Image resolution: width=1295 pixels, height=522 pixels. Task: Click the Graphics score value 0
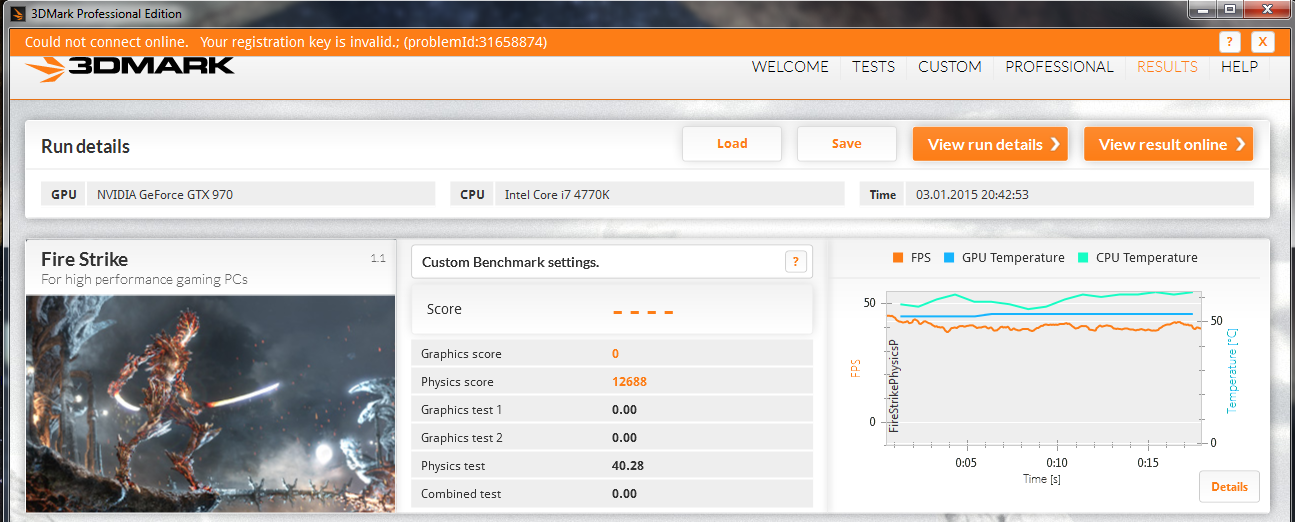[615, 354]
